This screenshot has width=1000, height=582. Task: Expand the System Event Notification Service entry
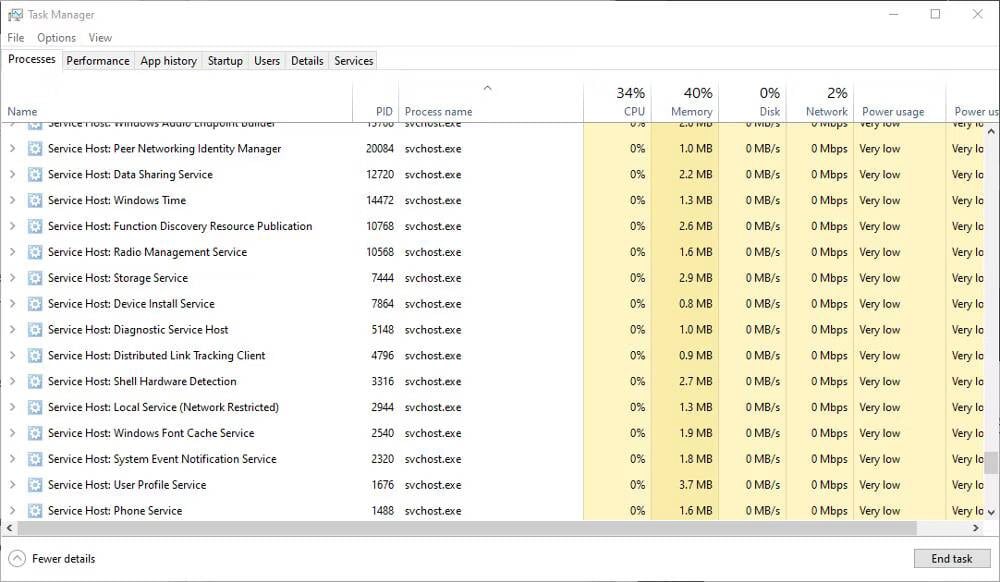(x=11, y=459)
